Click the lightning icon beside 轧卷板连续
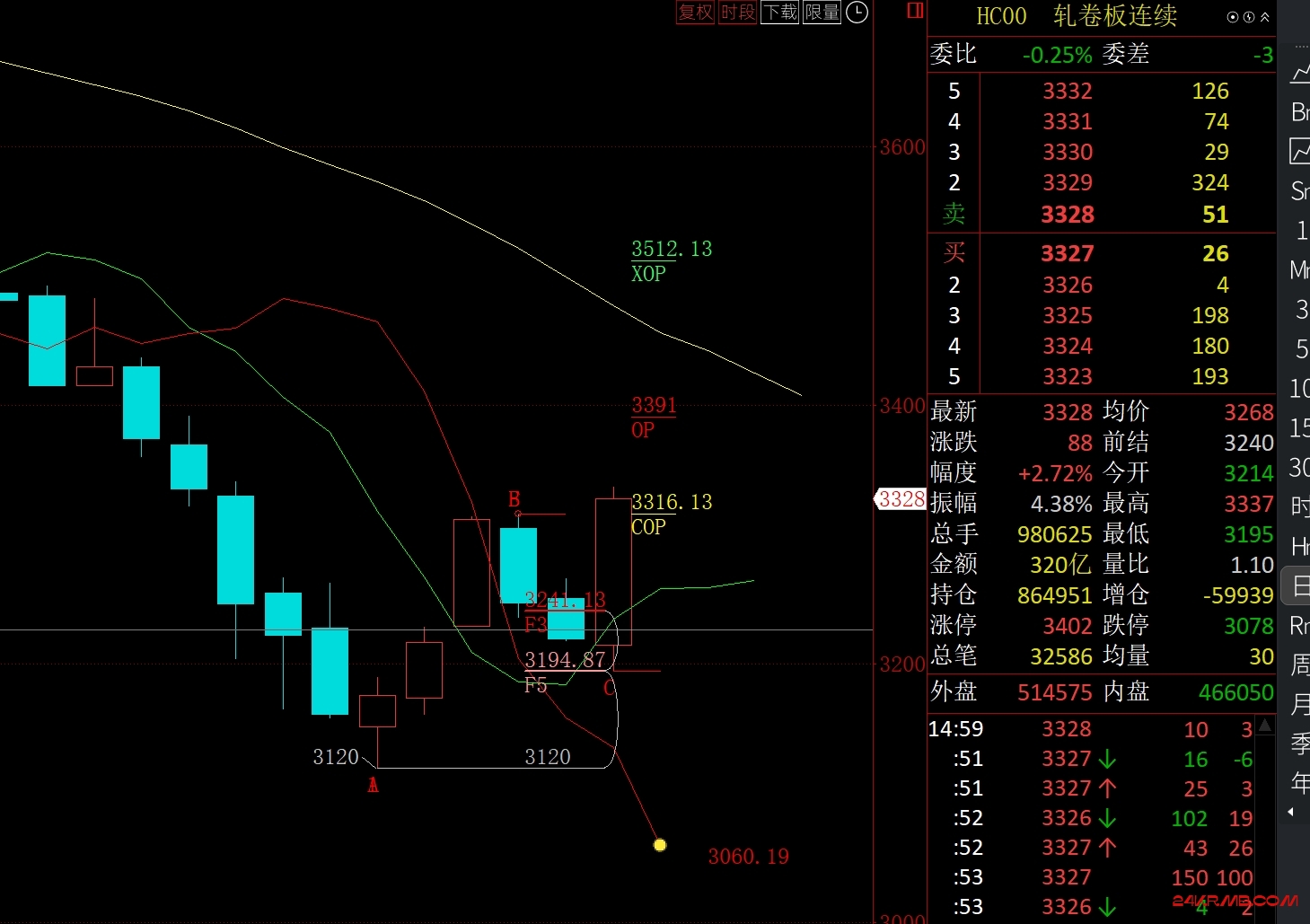The image size is (1310, 924). click(1249, 17)
